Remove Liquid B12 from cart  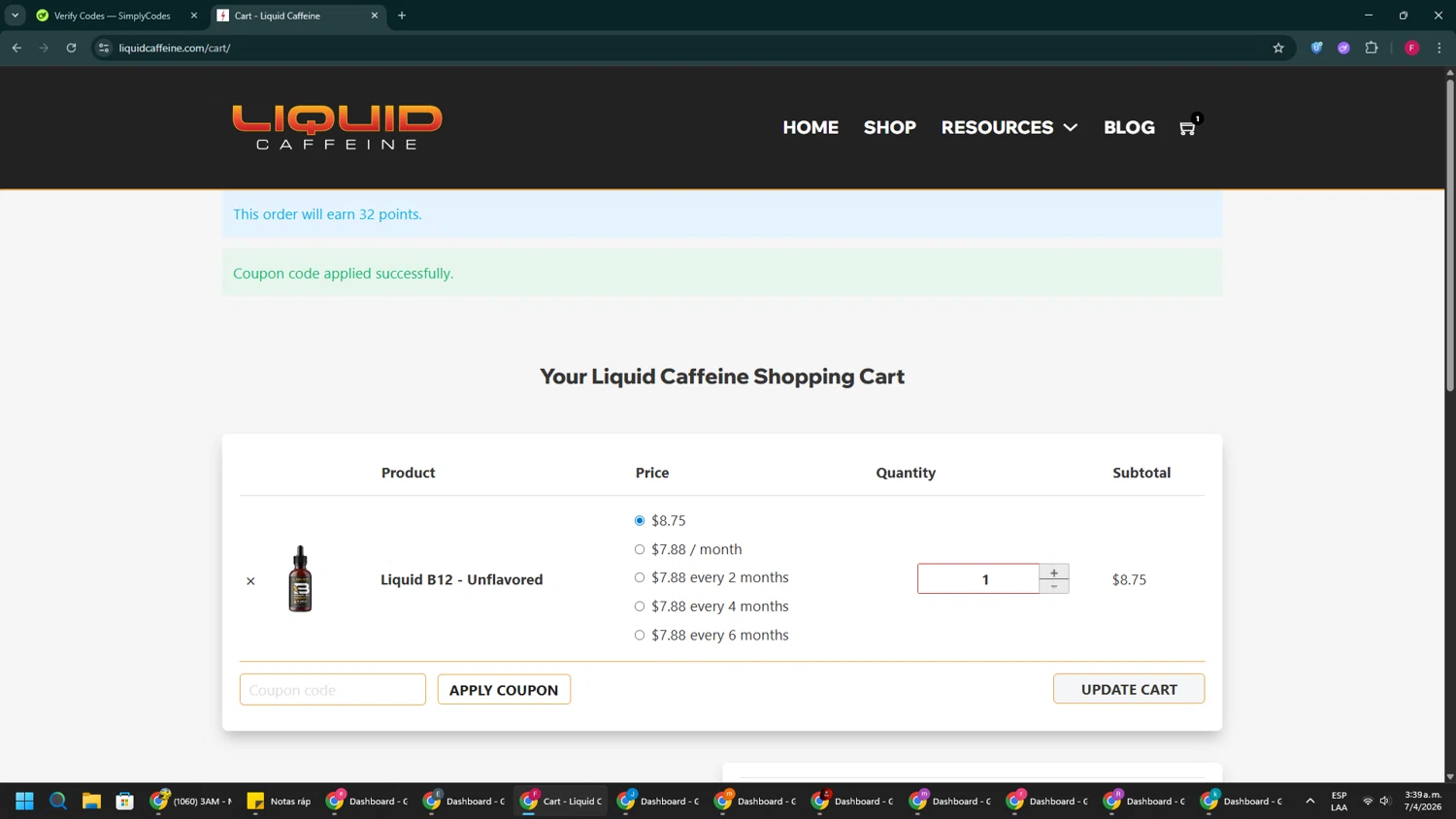pyautogui.click(x=250, y=581)
